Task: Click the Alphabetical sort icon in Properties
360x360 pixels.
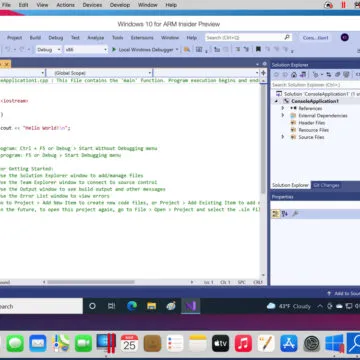Action: 284,214
